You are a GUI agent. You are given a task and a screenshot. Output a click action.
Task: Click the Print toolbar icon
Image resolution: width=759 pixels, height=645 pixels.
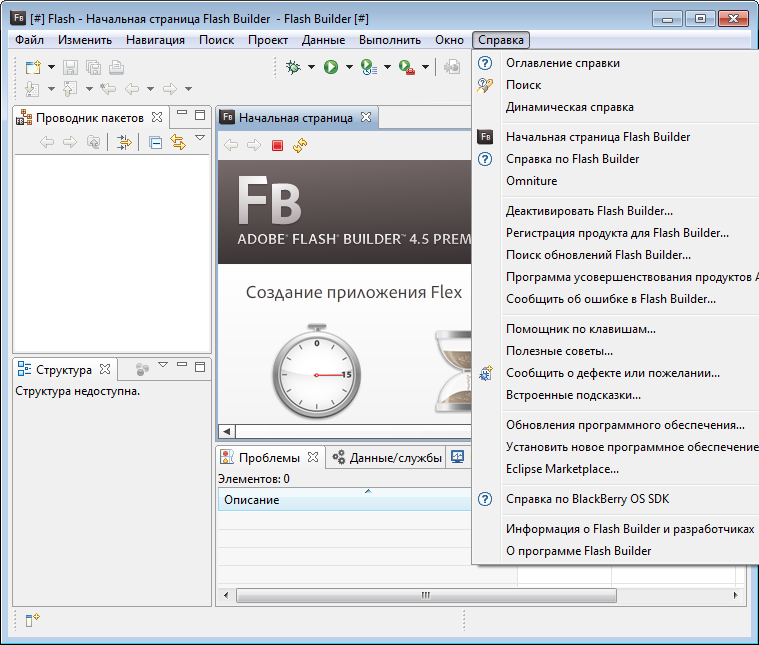coord(116,67)
